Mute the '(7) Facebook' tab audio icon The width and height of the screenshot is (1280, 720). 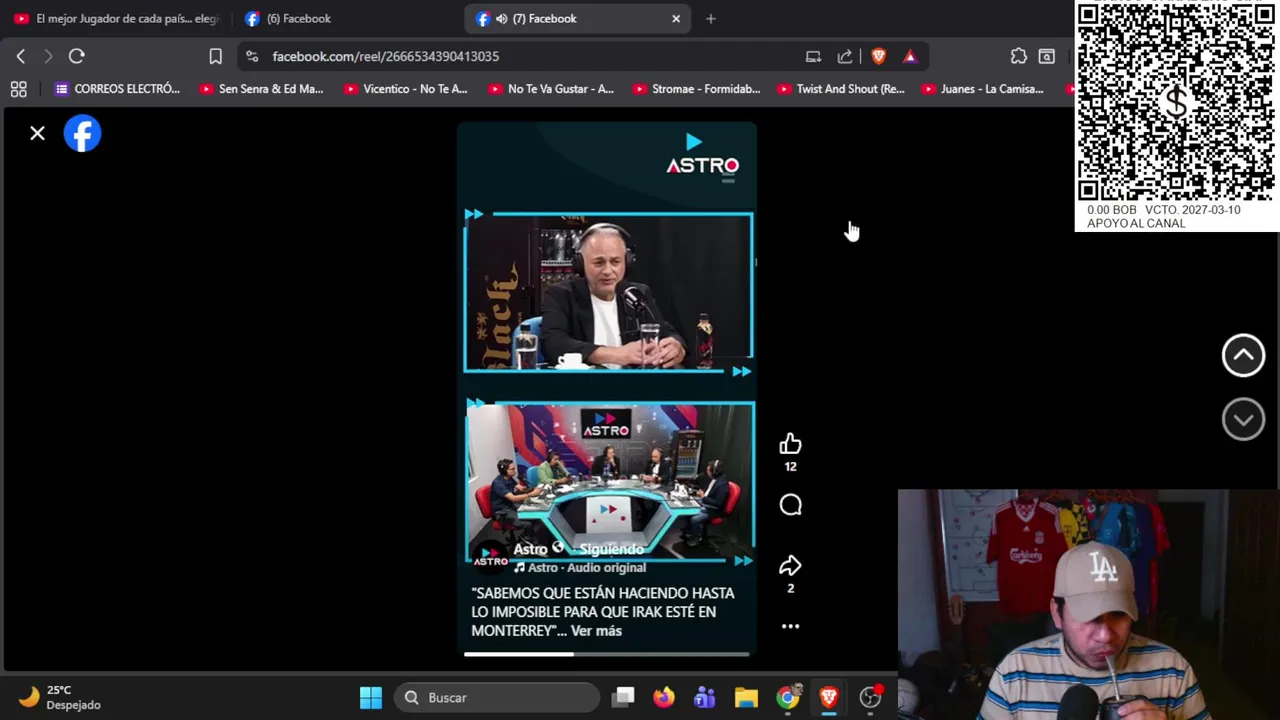point(502,18)
